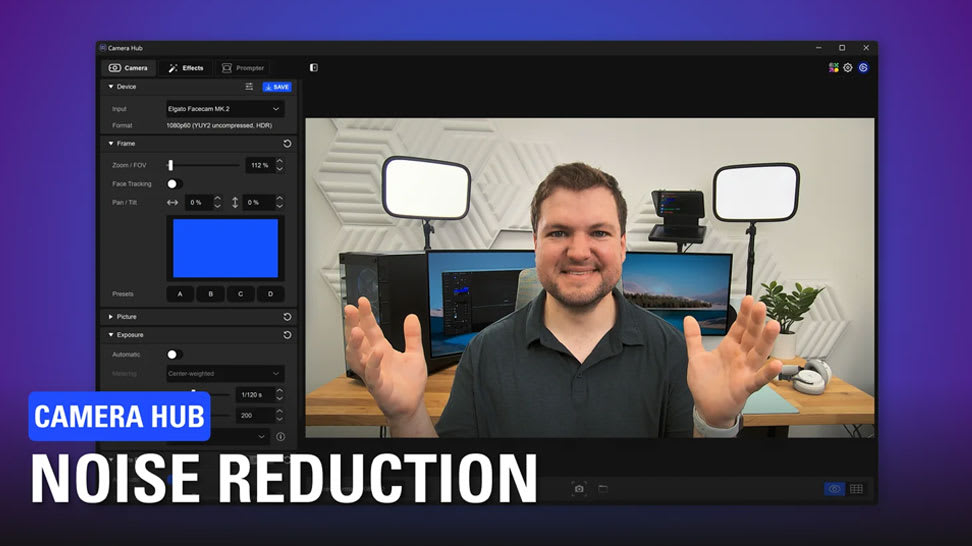Open the Effects tab
Viewport: 972px width, 546px height.
pyautogui.click(x=186, y=68)
